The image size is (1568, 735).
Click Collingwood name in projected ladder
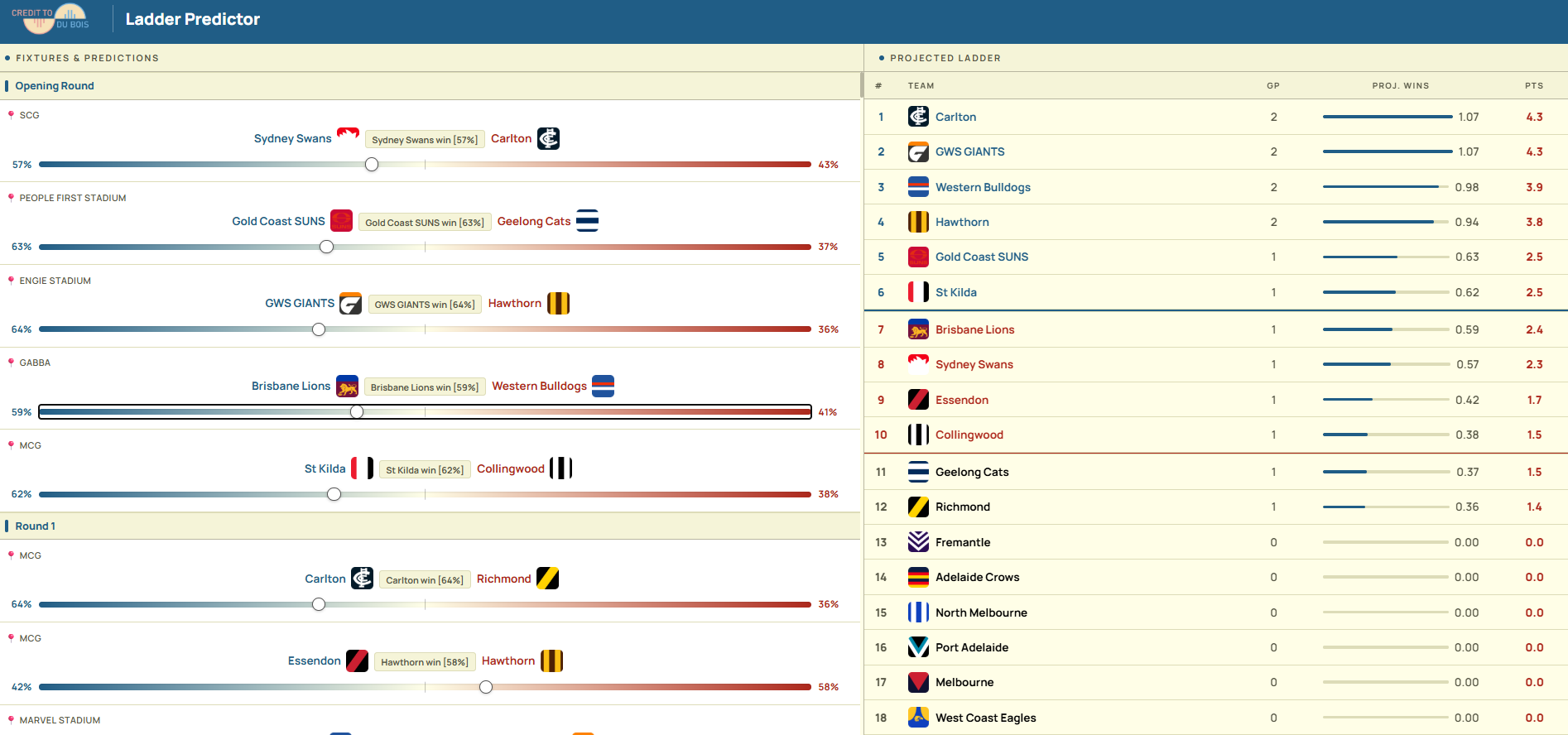[969, 435]
